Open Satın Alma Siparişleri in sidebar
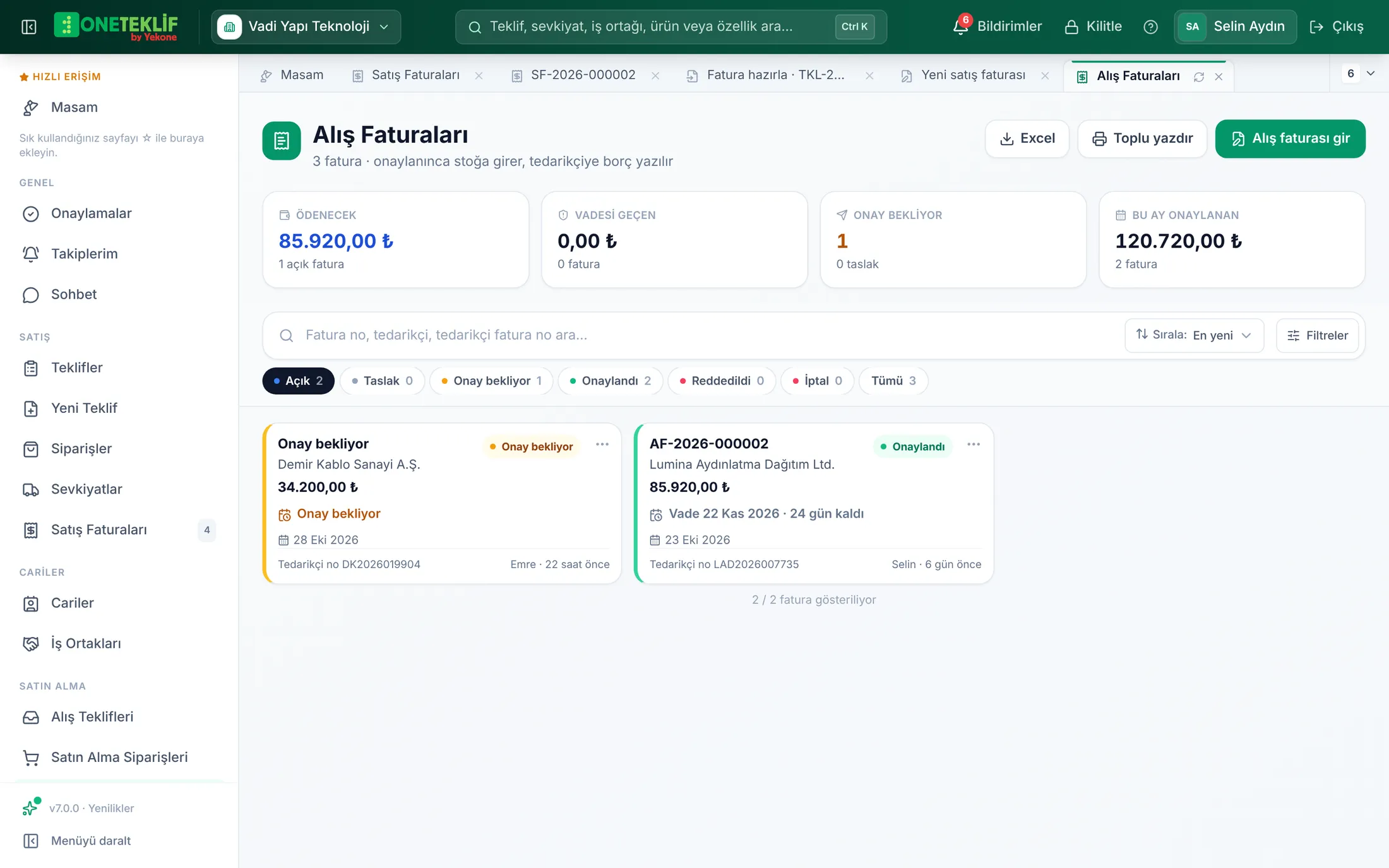Viewport: 1389px width, 868px height. (x=119, y=757)
